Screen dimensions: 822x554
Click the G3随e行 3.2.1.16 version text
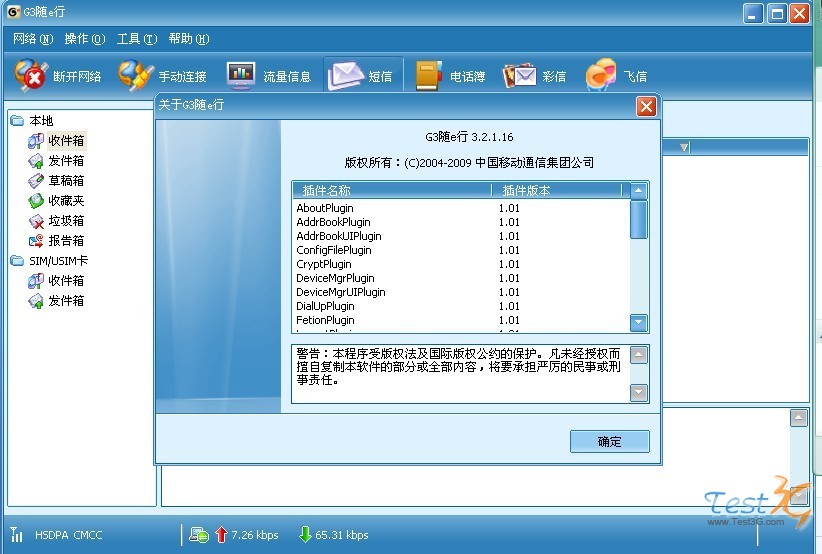click(x=469, y=137)
